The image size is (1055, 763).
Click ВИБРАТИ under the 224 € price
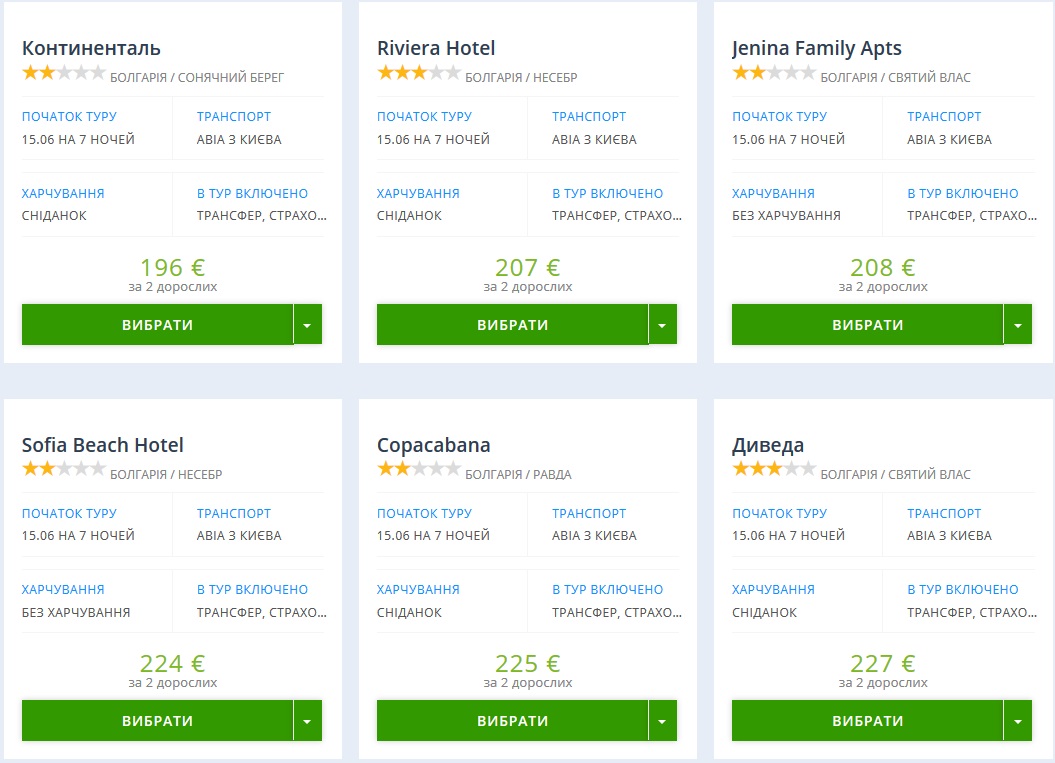pos(157,721)
